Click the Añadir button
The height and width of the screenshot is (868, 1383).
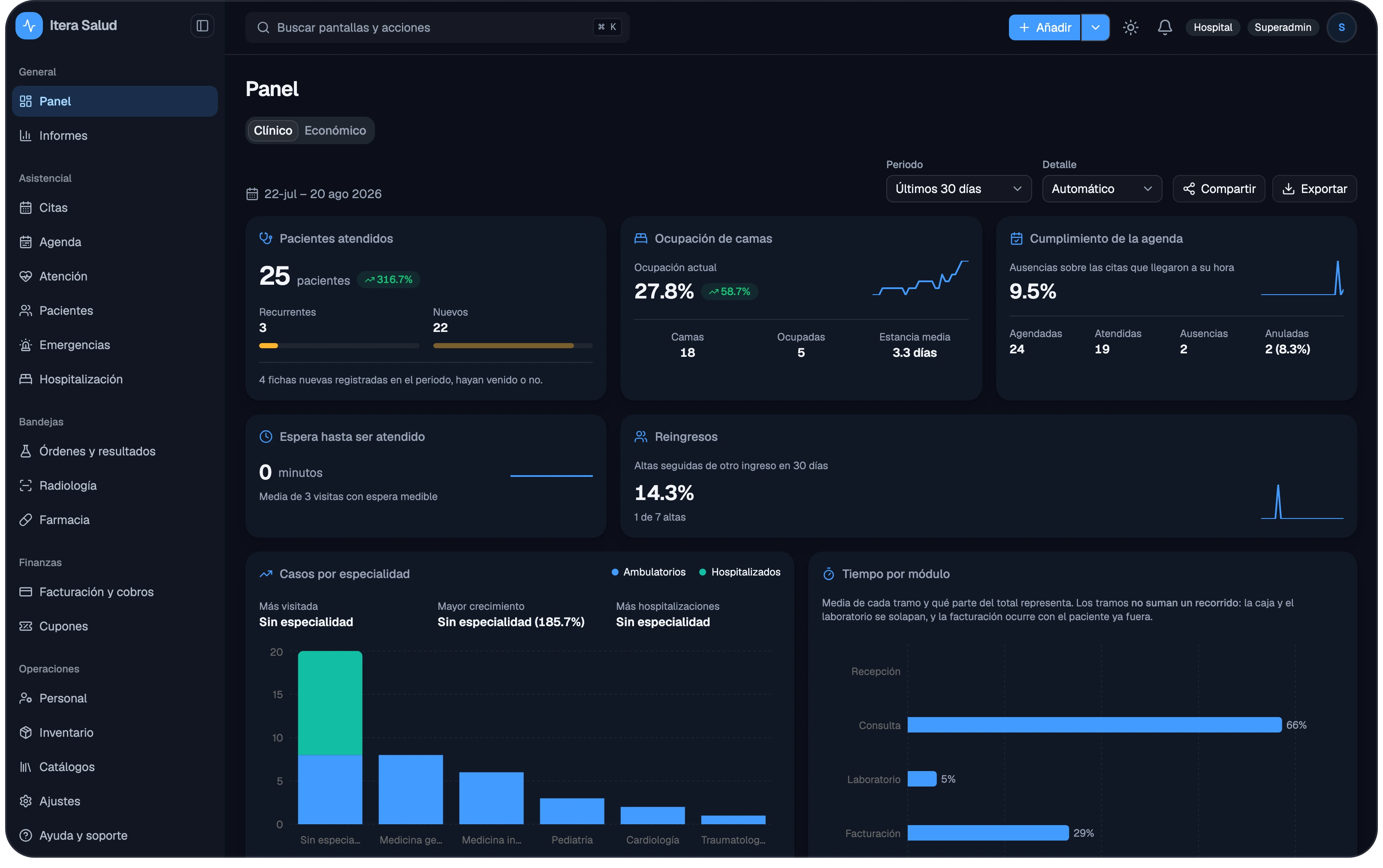point(1044,27)
